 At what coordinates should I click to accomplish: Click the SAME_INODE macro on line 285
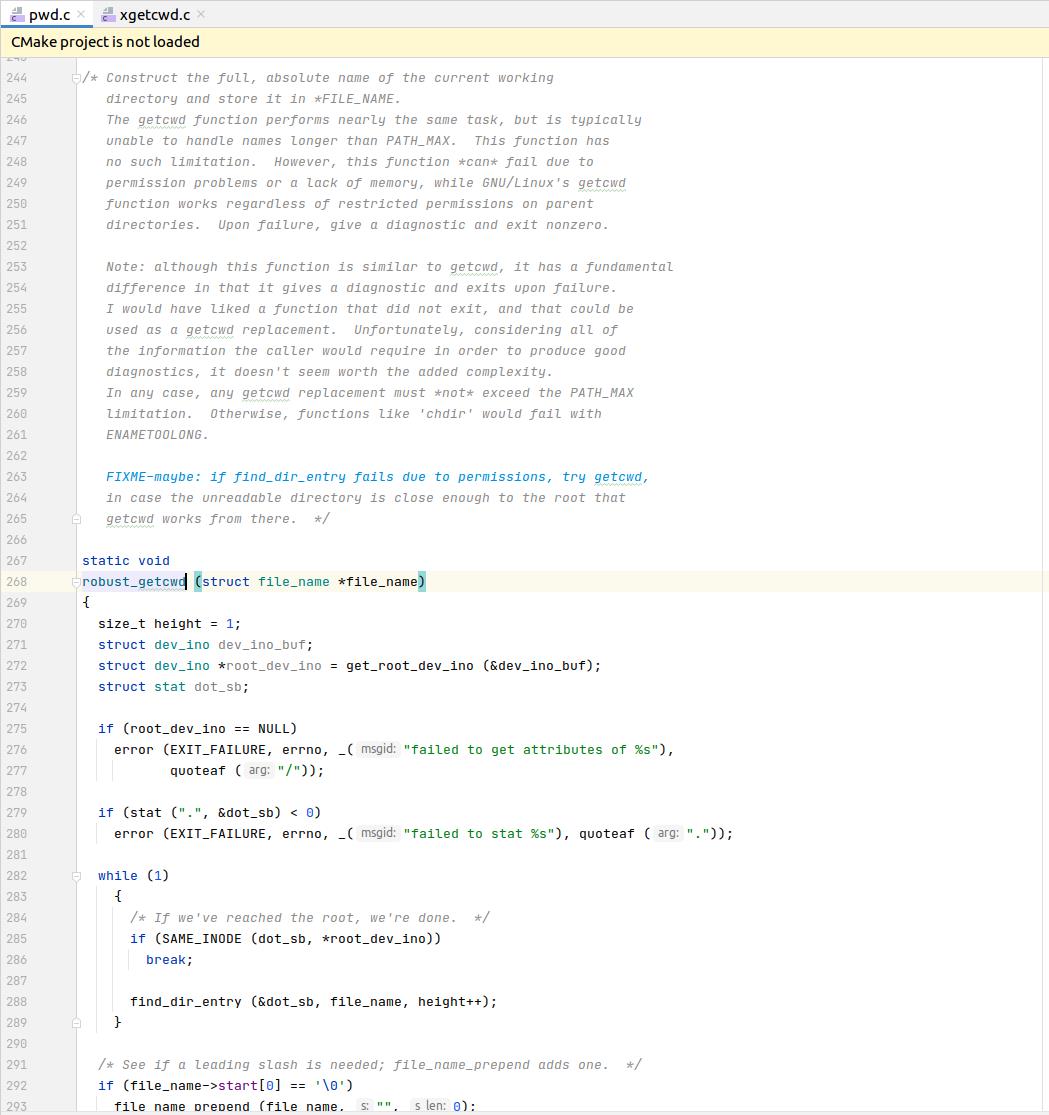(202, 939)
